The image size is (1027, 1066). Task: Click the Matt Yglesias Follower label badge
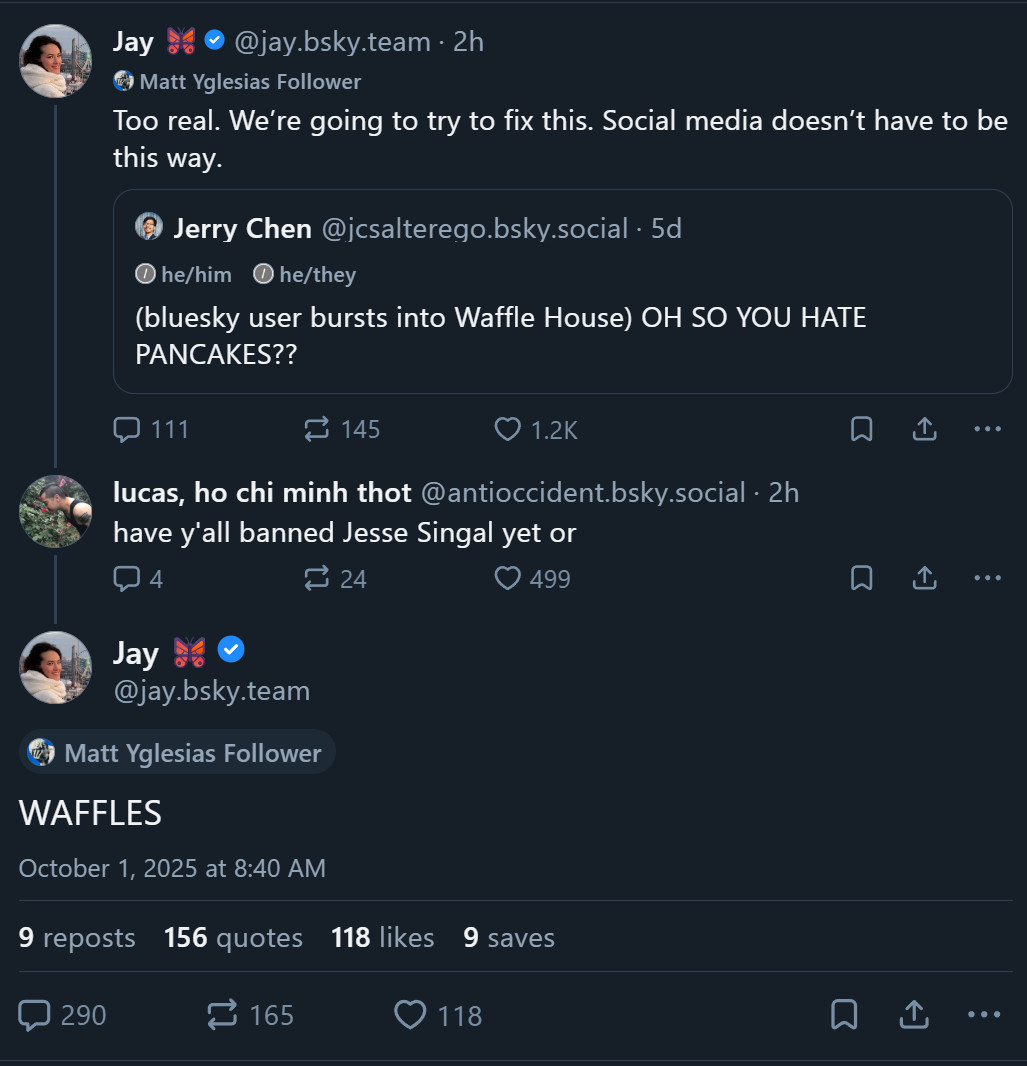(x=177, y=753)
